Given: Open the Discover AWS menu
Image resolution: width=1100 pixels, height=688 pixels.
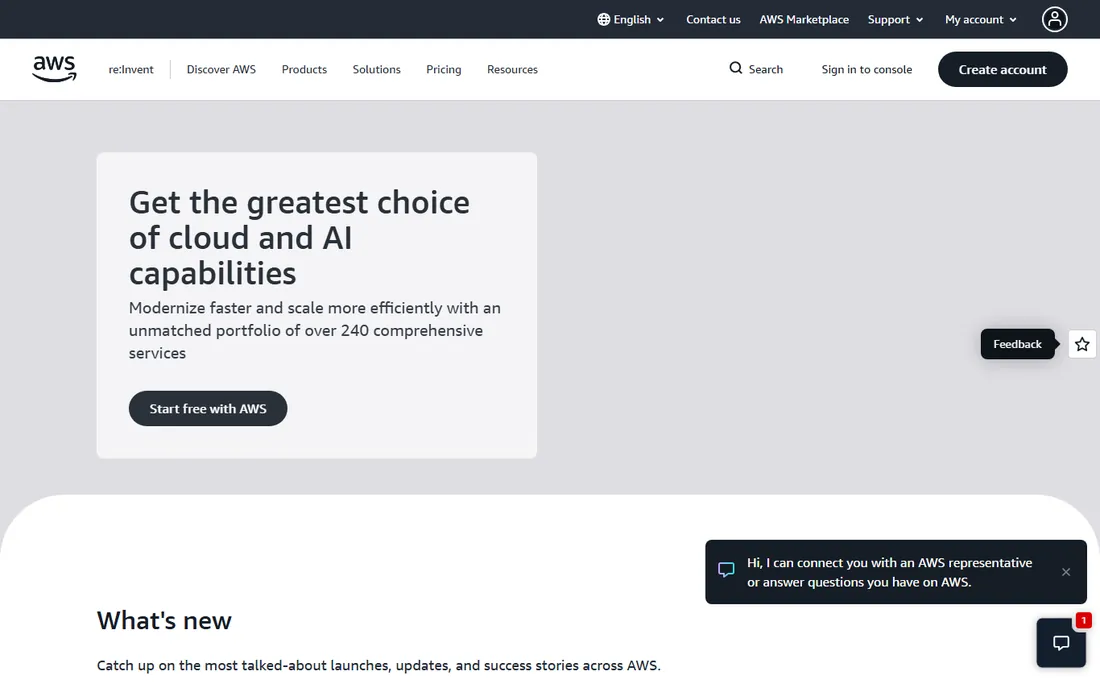Looking at the screenshot, I should [221, 69].
